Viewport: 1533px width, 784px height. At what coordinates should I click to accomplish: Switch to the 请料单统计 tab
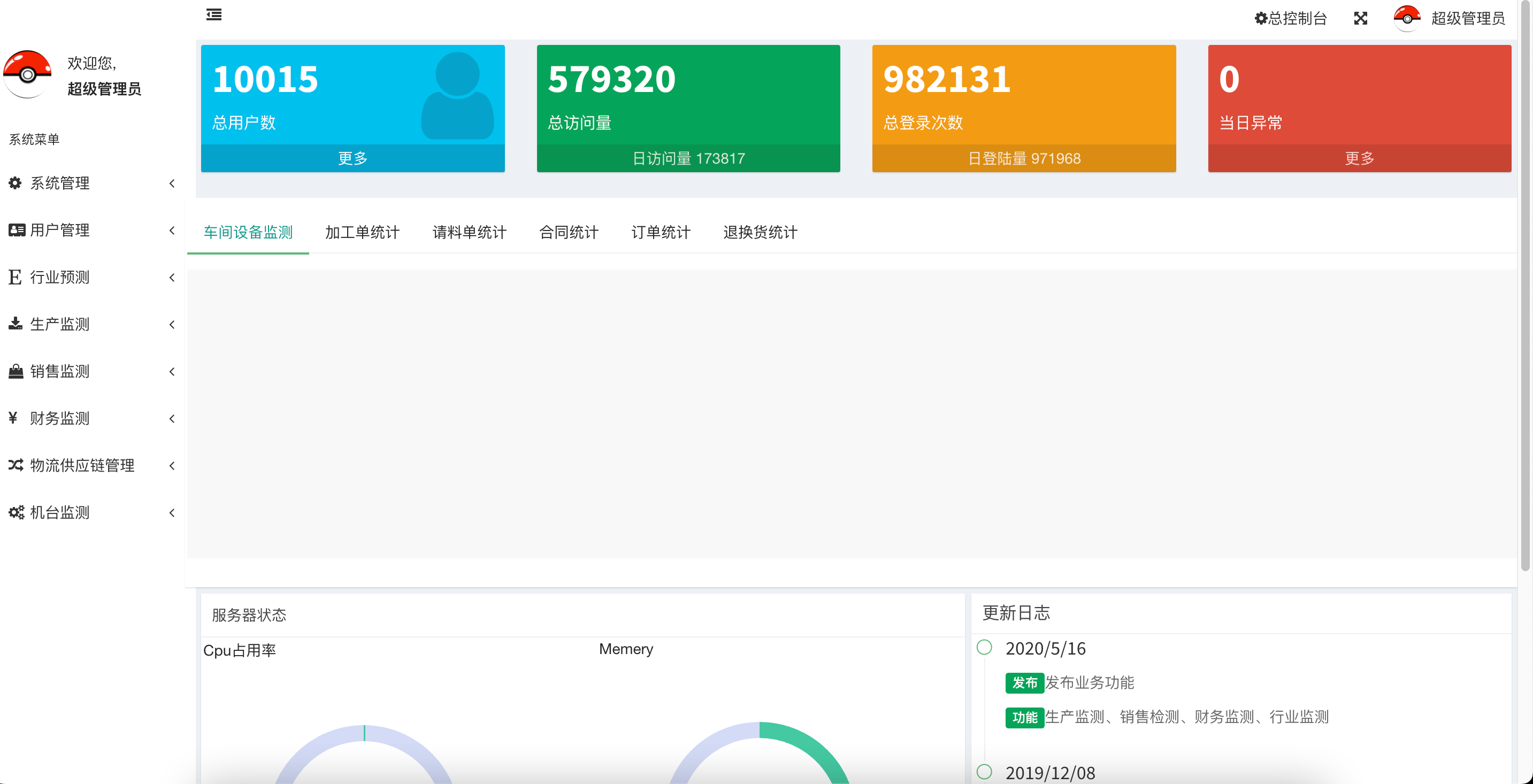(x=470, y=232)
